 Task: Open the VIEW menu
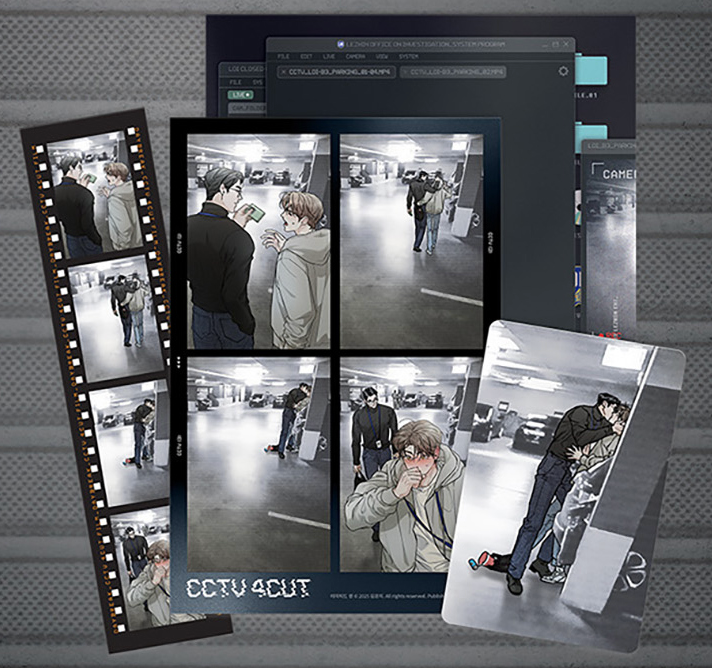tap(382, 57)
